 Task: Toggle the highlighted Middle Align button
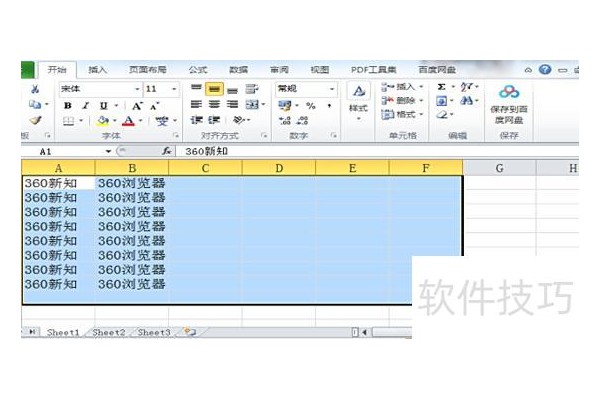pyautogui.click(x=214, y=89)
